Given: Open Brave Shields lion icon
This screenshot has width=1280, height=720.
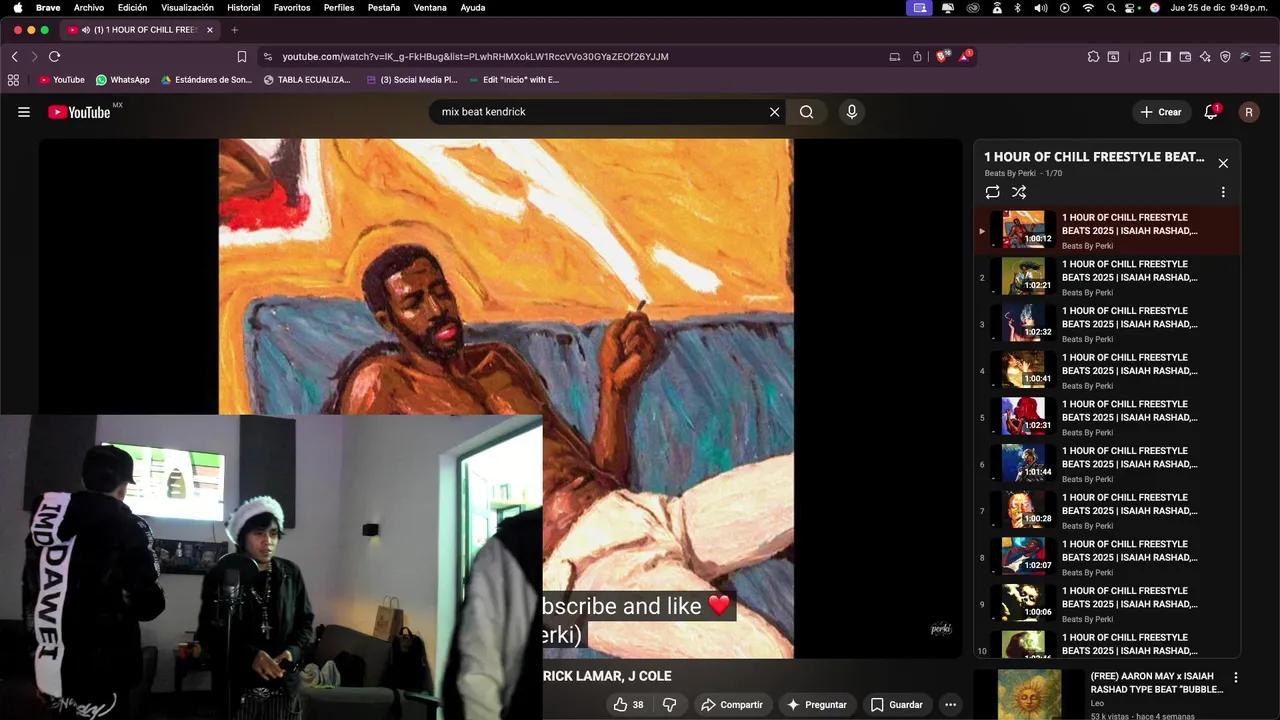Looking at the screenshot, I should coord(941,57).
